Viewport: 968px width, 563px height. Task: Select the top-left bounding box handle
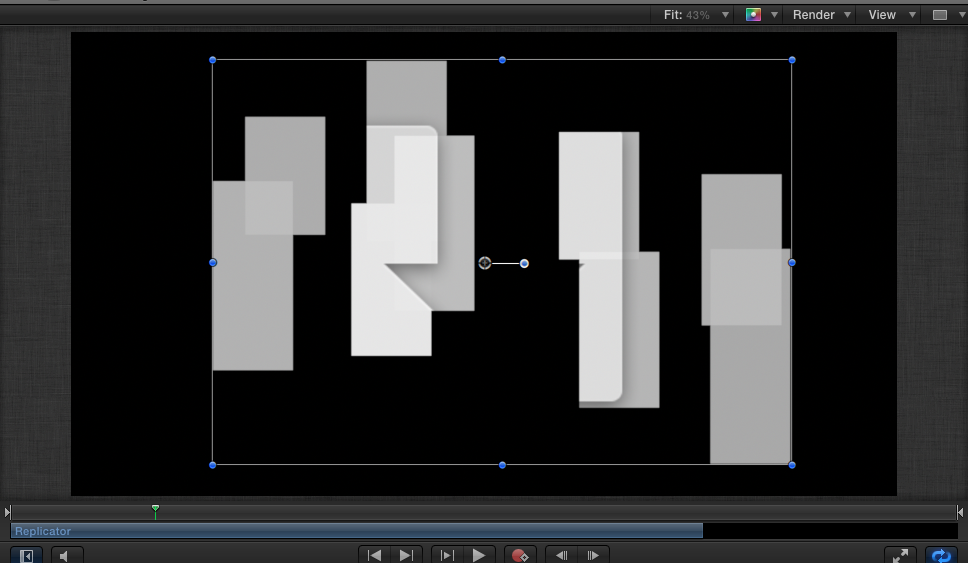(212, 60)
